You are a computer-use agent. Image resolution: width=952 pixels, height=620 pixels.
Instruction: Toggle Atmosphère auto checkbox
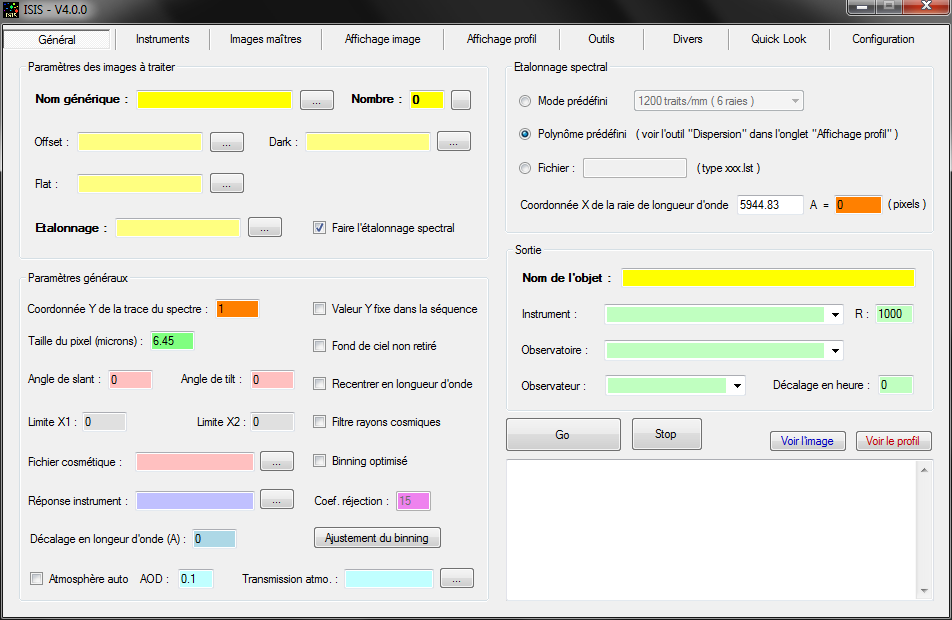click(x=37, y=579)
